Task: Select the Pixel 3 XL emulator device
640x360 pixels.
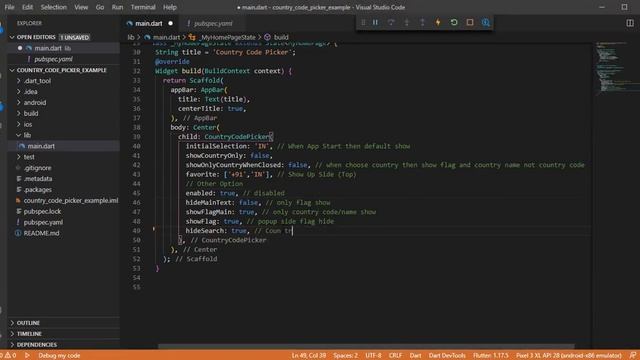Action: point(569,356)
